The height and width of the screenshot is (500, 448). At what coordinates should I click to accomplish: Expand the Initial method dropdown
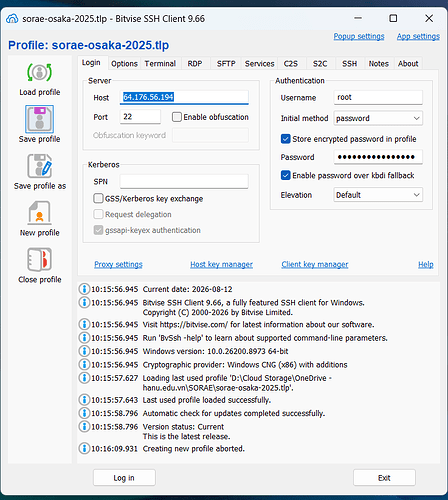click(378, 118)
